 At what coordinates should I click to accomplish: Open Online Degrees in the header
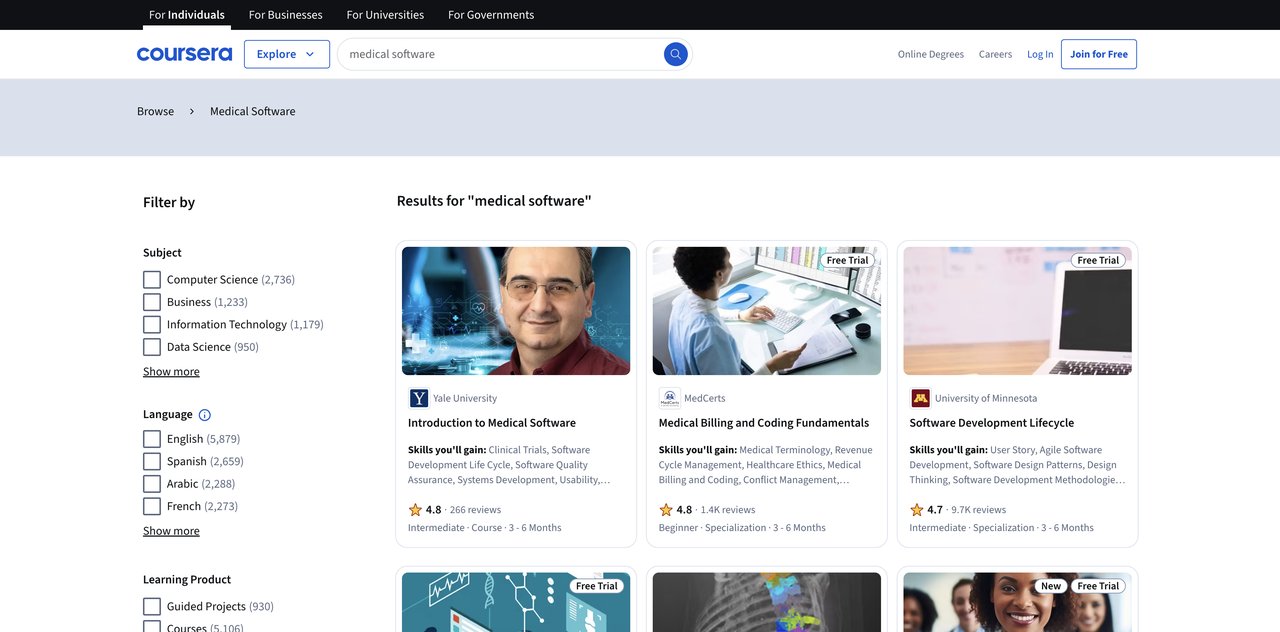[x=931, y=54]
